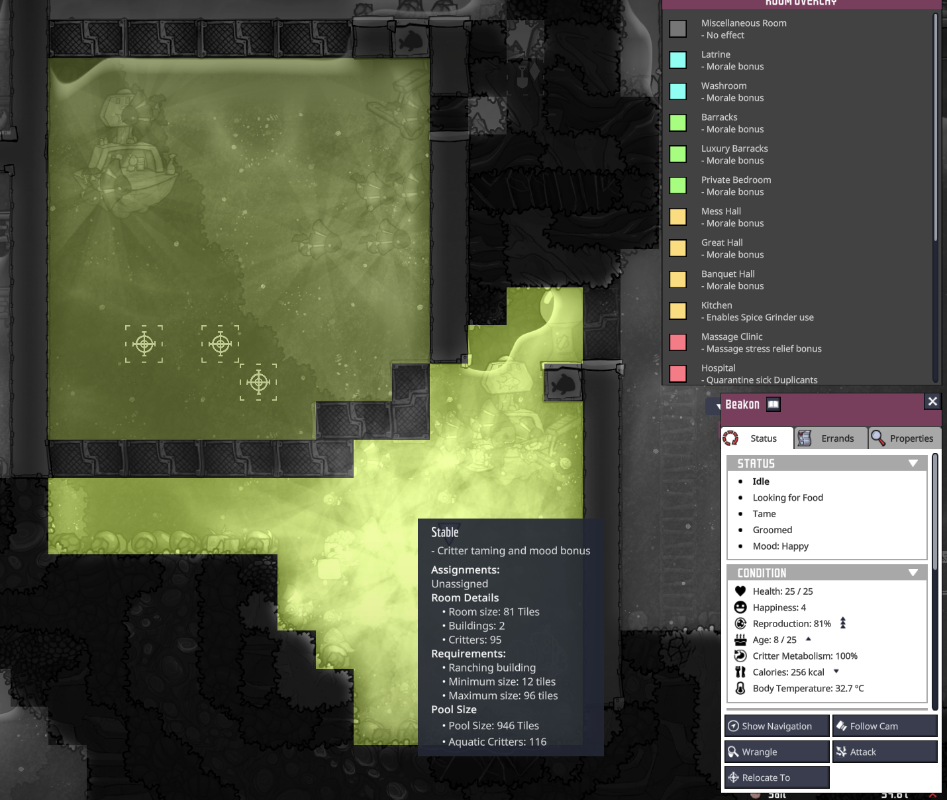Click the Beakon details panel scrollbar
947x800 pixels.
coord(936,510)
